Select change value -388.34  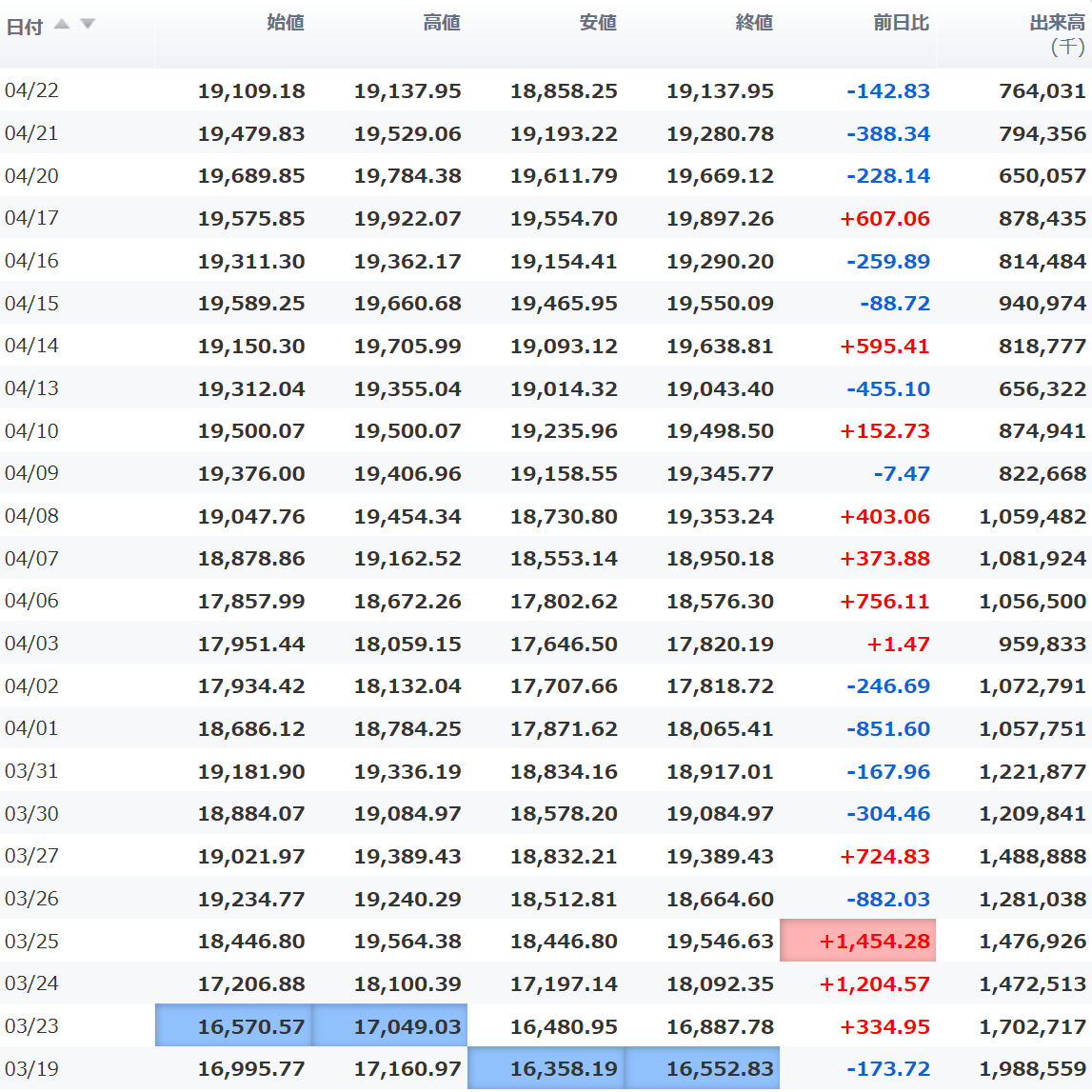click(x=888, y=133)
